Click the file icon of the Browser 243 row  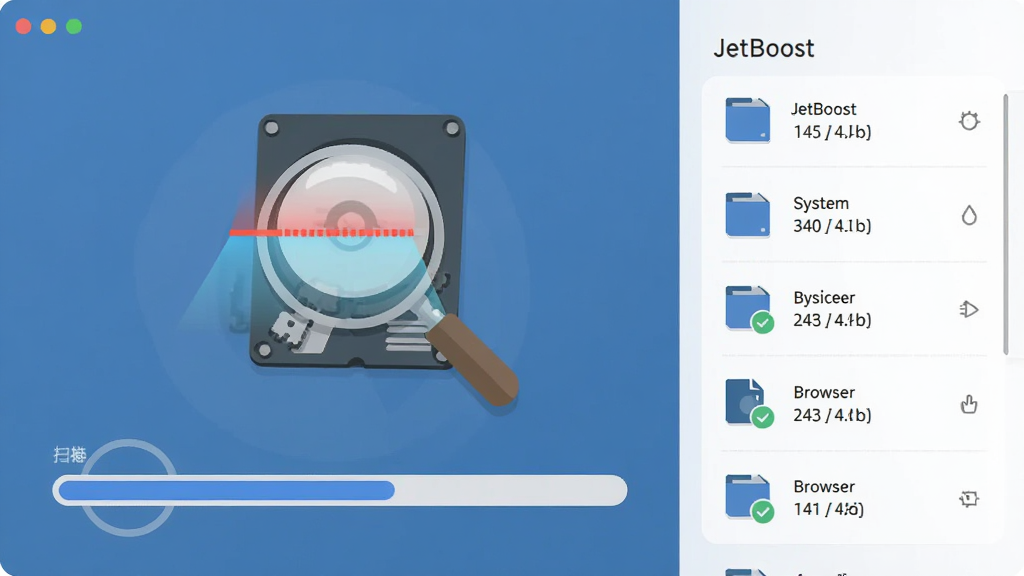coord(744,402)
